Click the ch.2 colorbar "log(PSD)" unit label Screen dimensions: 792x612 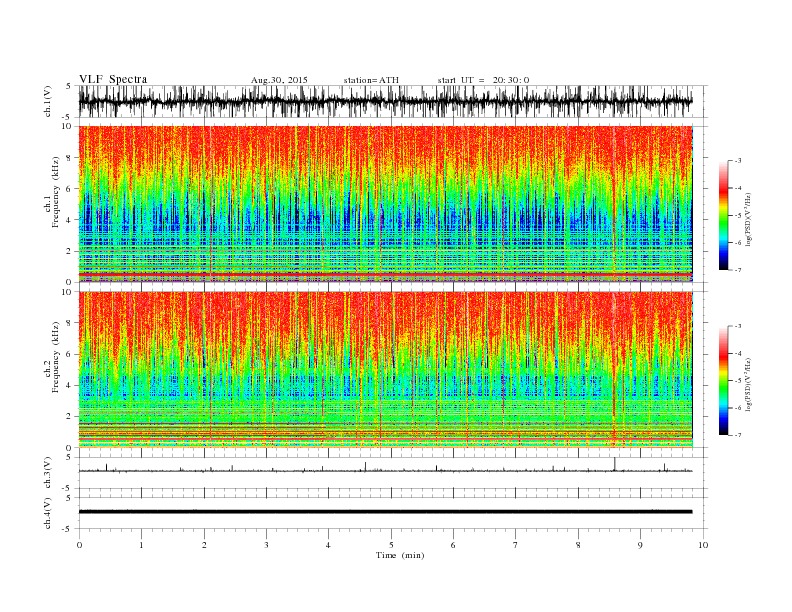click(x=749, y=384)
